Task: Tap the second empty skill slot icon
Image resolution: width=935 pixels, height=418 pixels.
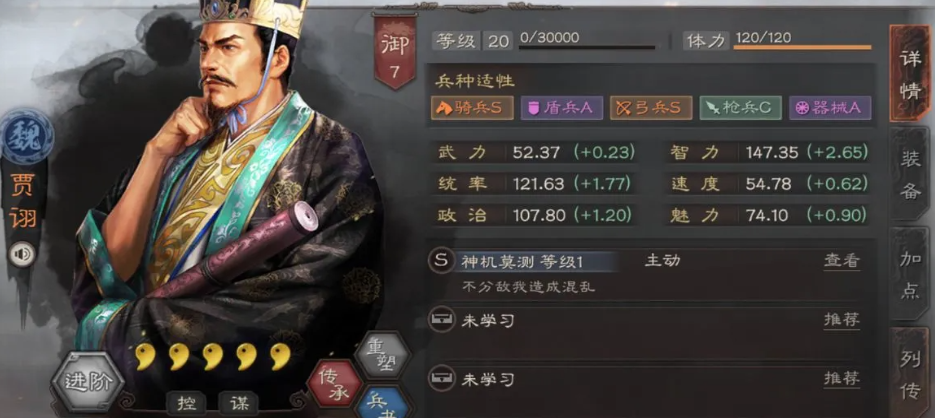Action: point(441,379)
